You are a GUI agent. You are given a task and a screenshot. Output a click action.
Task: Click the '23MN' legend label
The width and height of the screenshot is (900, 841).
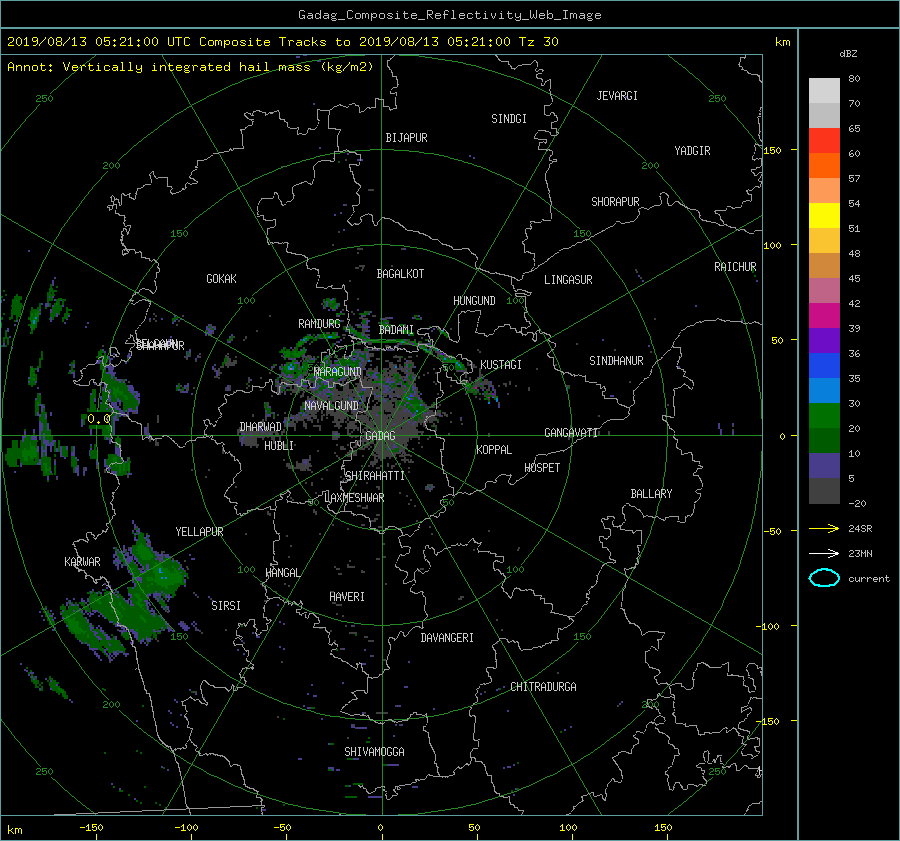pos(860,553)
